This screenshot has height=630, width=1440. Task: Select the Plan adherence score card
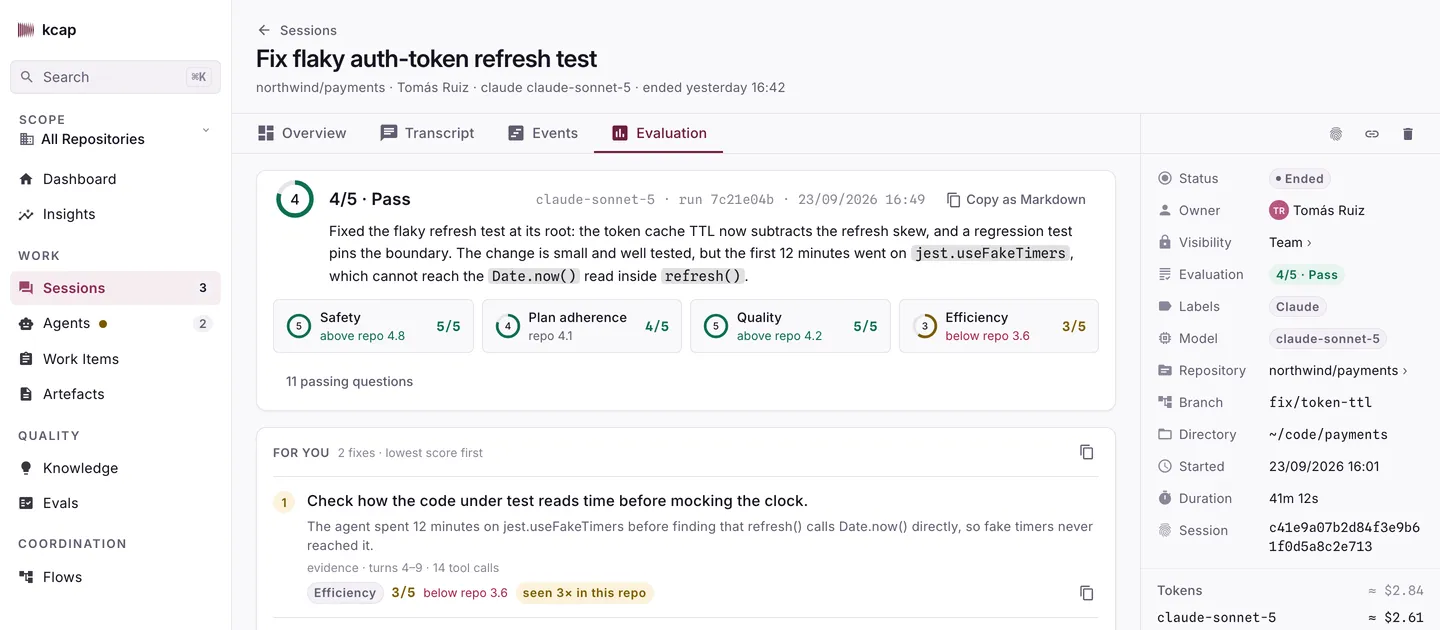pos(581,326)
